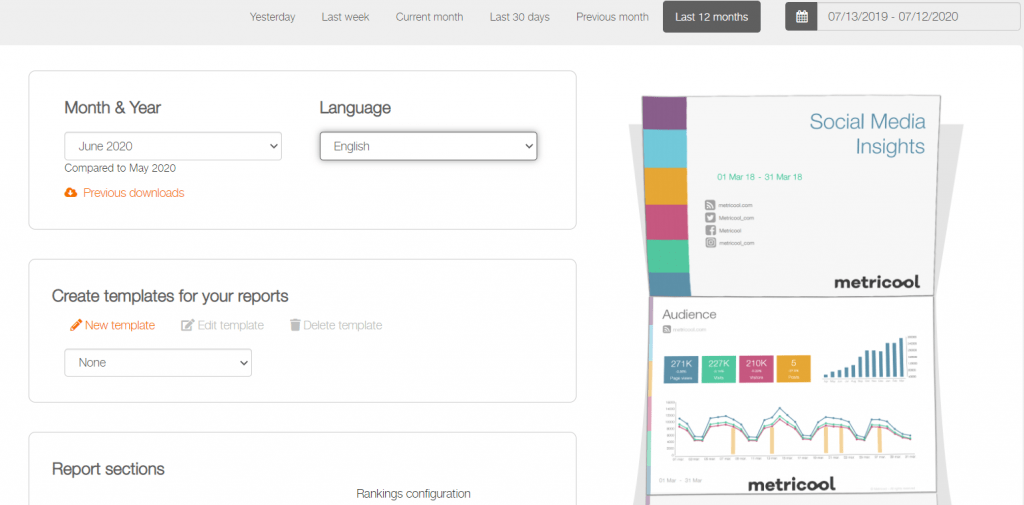Pick the Previous month range
1024x505 pixels.
pyautogui.click(x=613, y=17)
